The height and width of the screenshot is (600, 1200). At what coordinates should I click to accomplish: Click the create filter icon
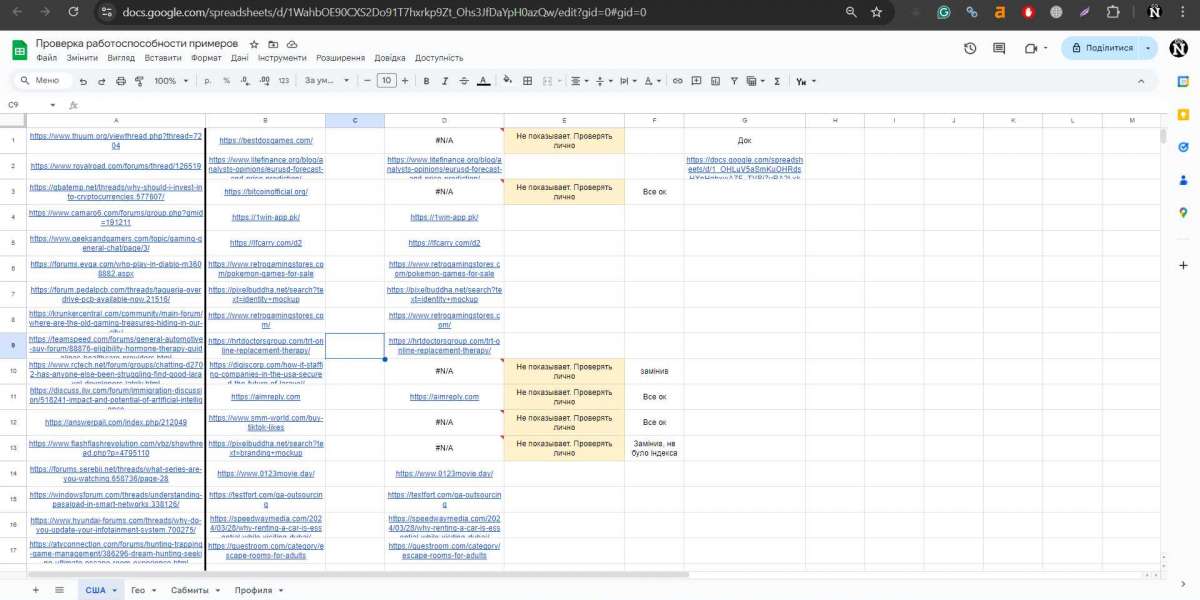pyautogui.click(x=733, y=81)
